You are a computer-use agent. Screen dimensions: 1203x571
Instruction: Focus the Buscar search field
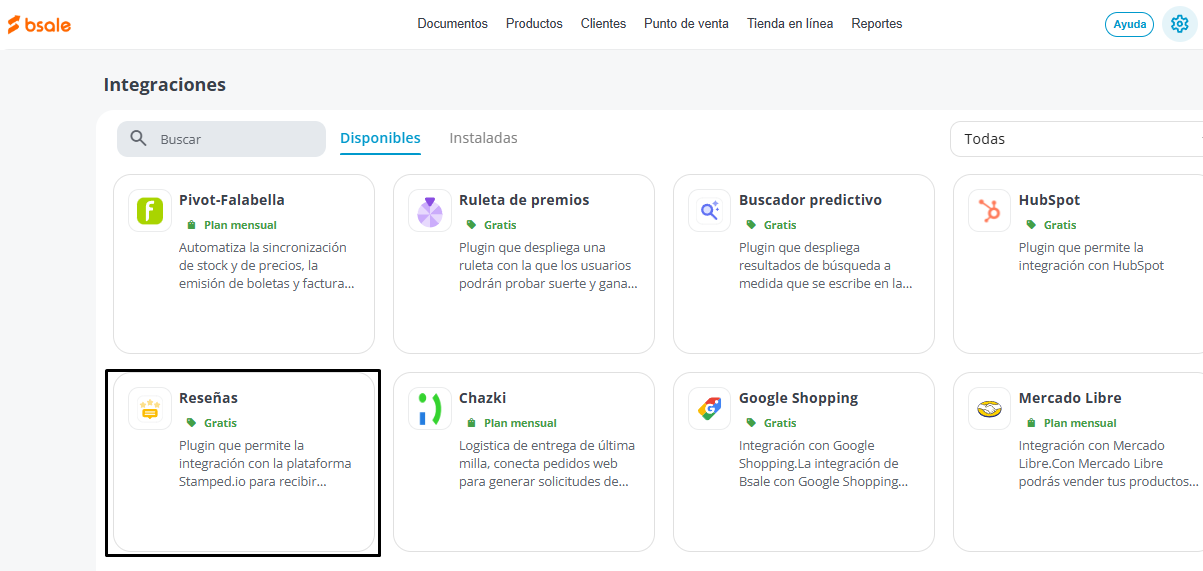221,139
